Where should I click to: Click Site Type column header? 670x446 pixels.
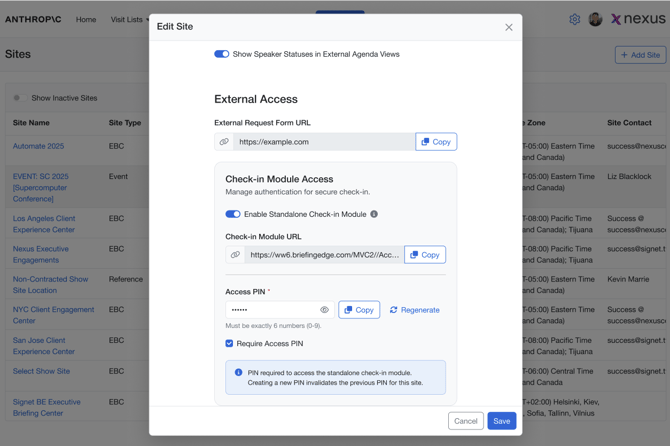125,123
